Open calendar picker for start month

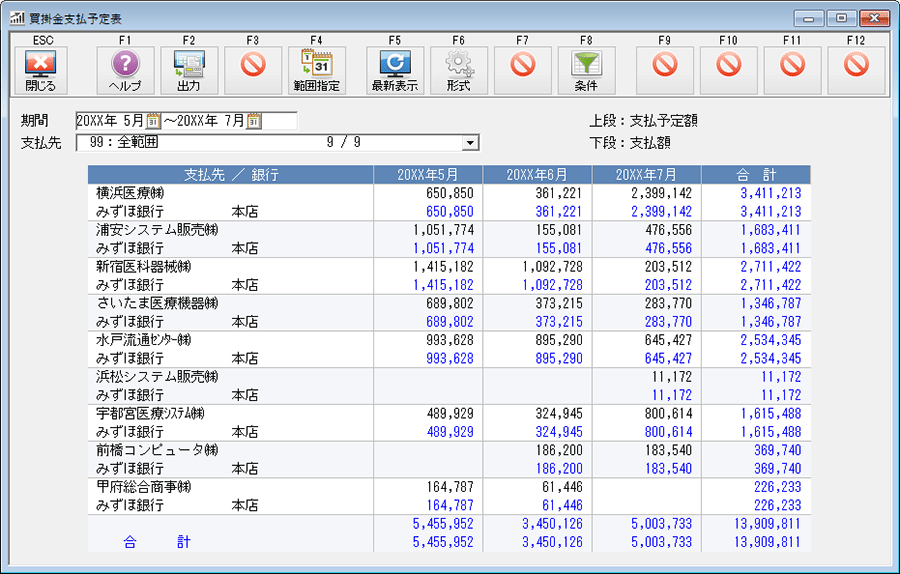click(153, 121)
